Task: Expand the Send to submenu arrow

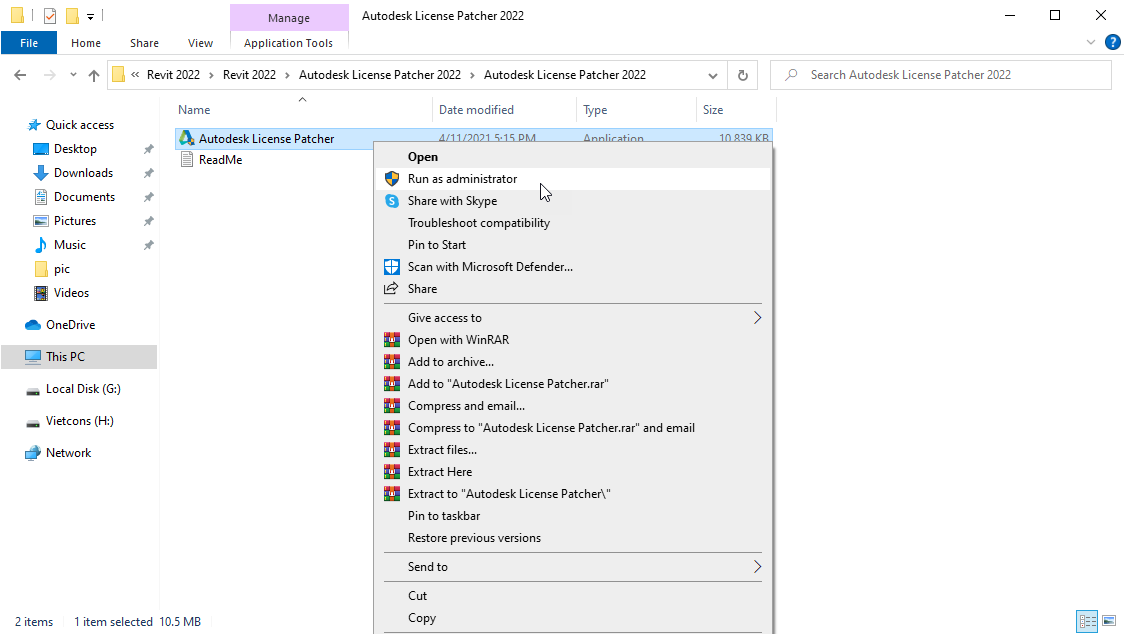Action: [x=757, y=567]
